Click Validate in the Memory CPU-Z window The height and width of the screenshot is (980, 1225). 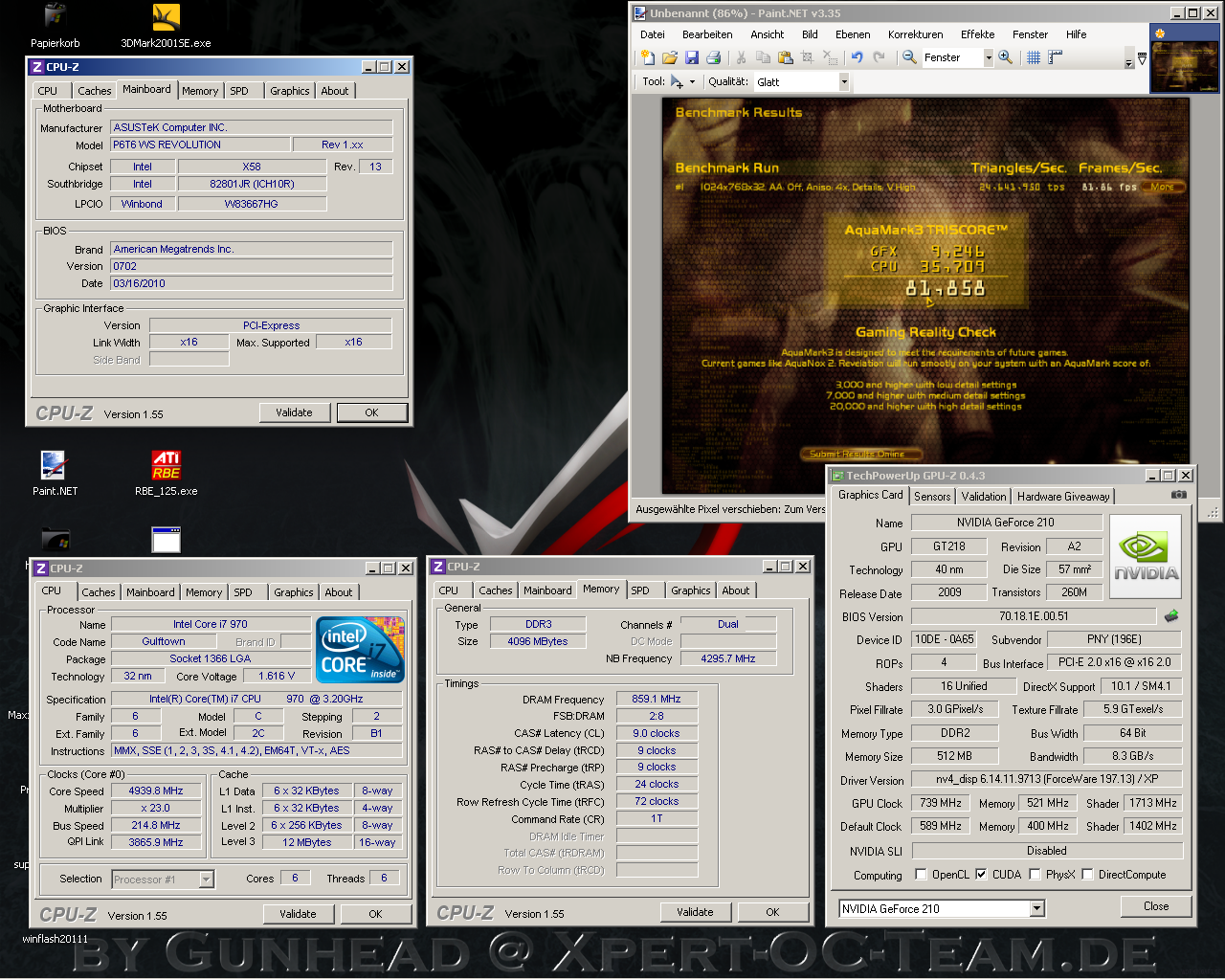click(695, 912)
